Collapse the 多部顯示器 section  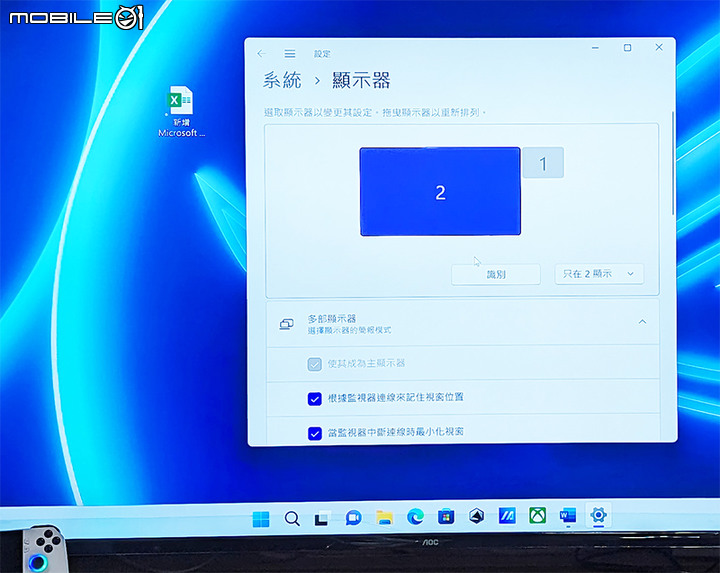pyautogui.click(x=642, y=322)
